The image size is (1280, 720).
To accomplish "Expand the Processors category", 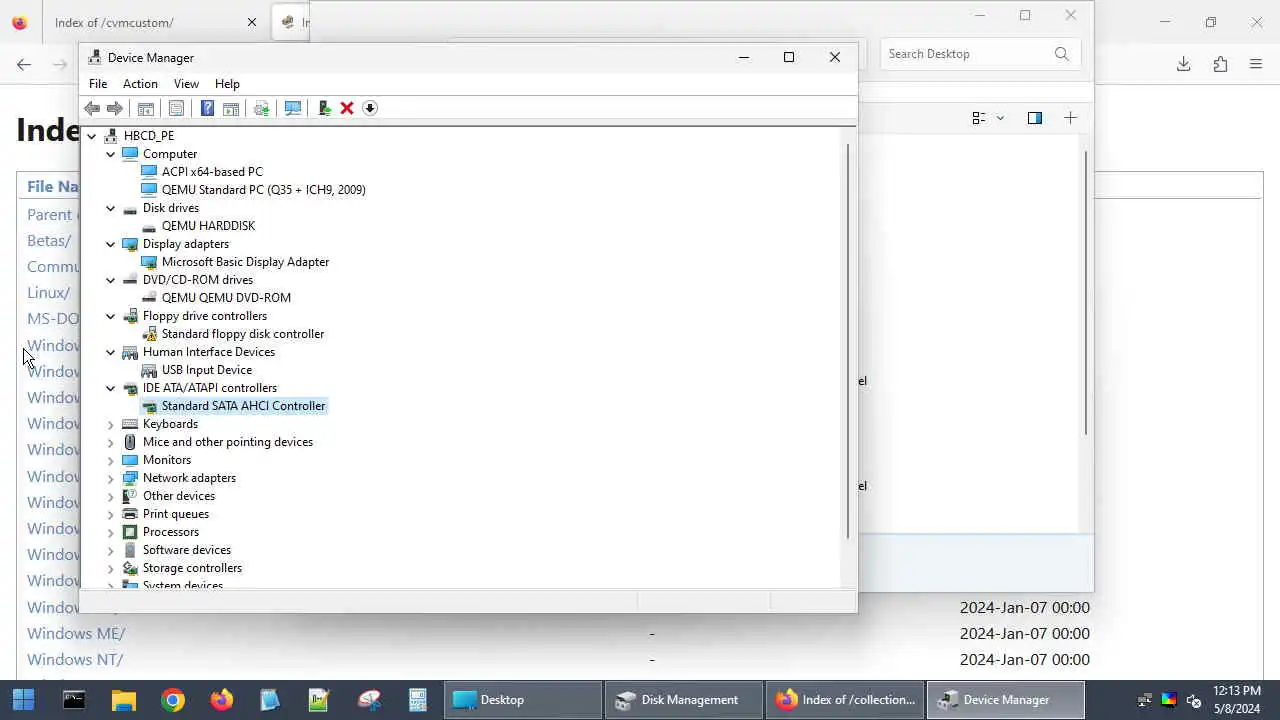I will tap(111, 532).
